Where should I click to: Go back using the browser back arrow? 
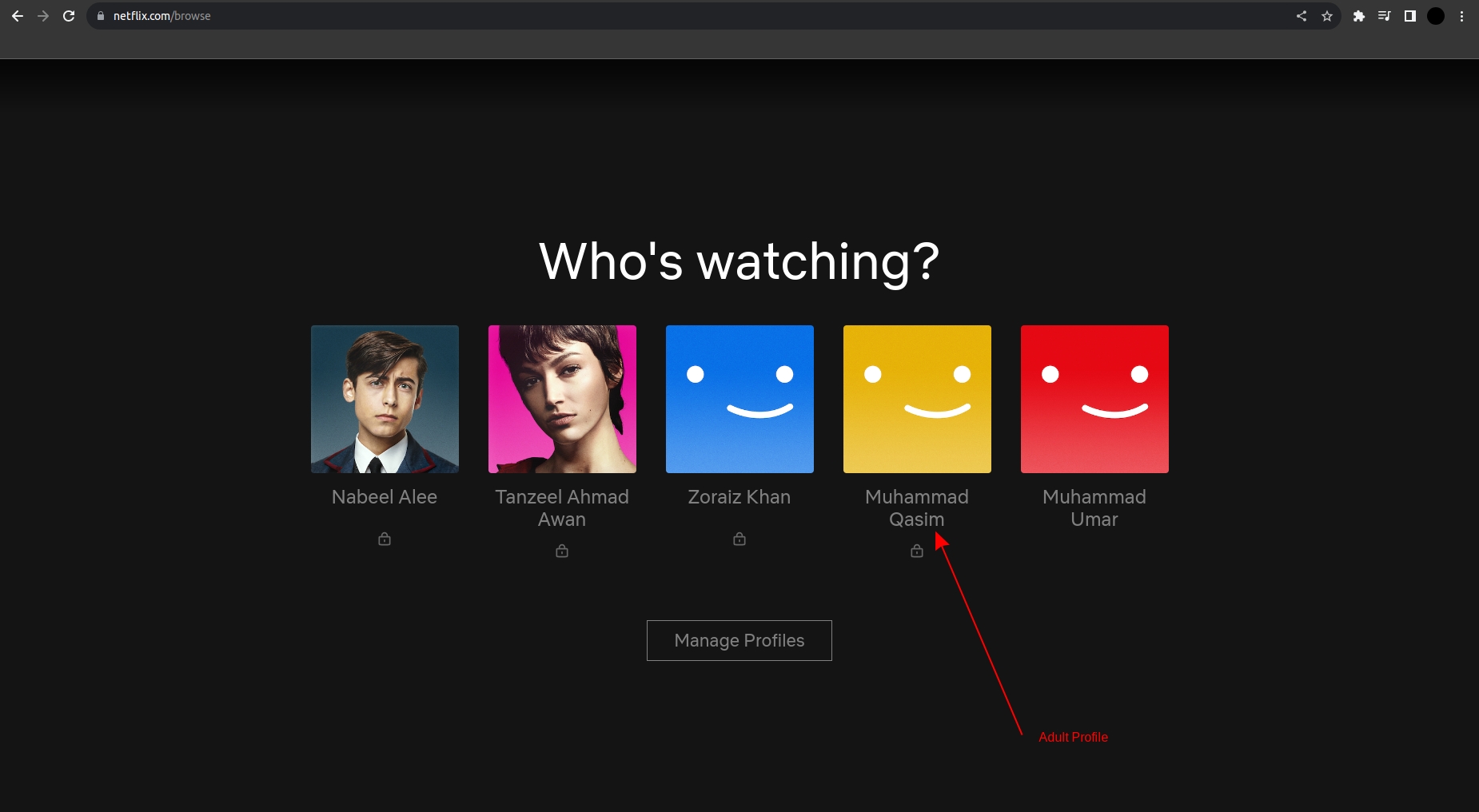pos(18,16)
